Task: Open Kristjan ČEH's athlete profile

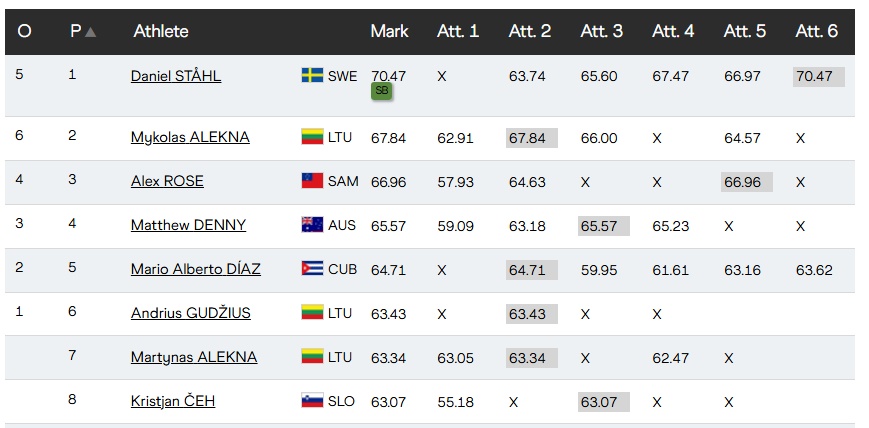Action: click(x=173, y=401)
